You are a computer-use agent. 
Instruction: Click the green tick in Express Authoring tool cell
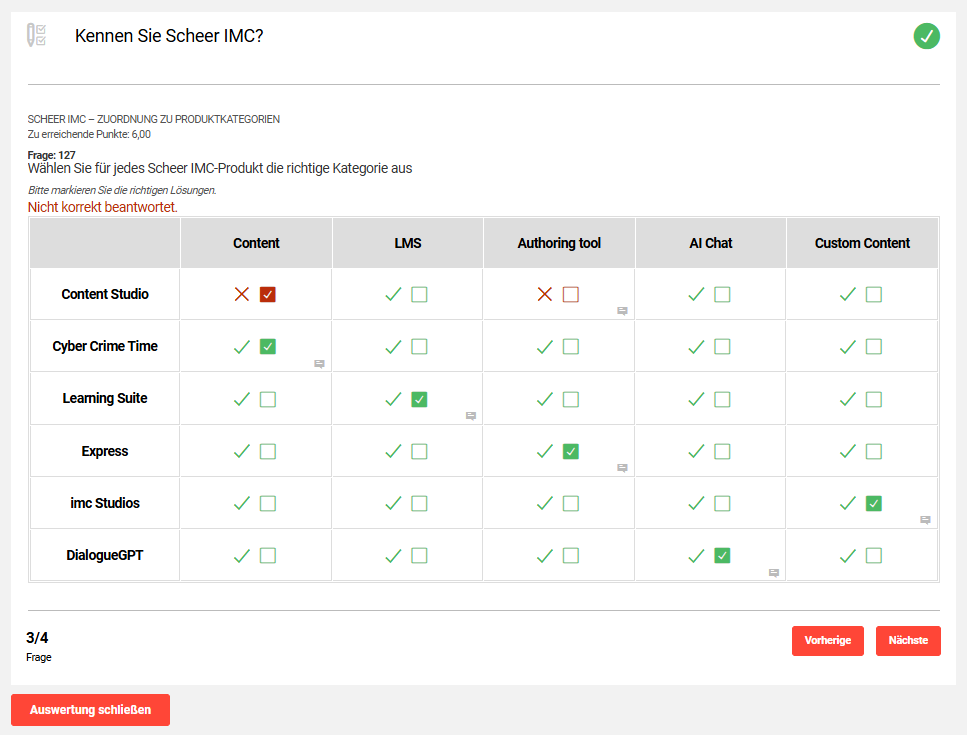pos(545,451)
